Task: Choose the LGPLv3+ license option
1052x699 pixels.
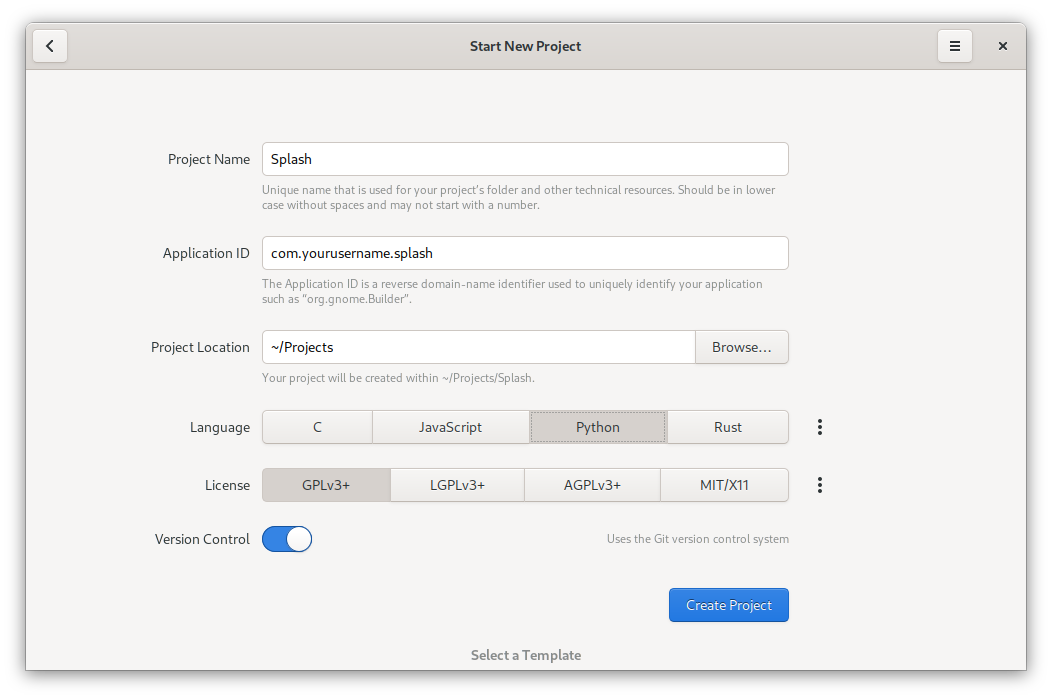Action: (x=457, y=485)
